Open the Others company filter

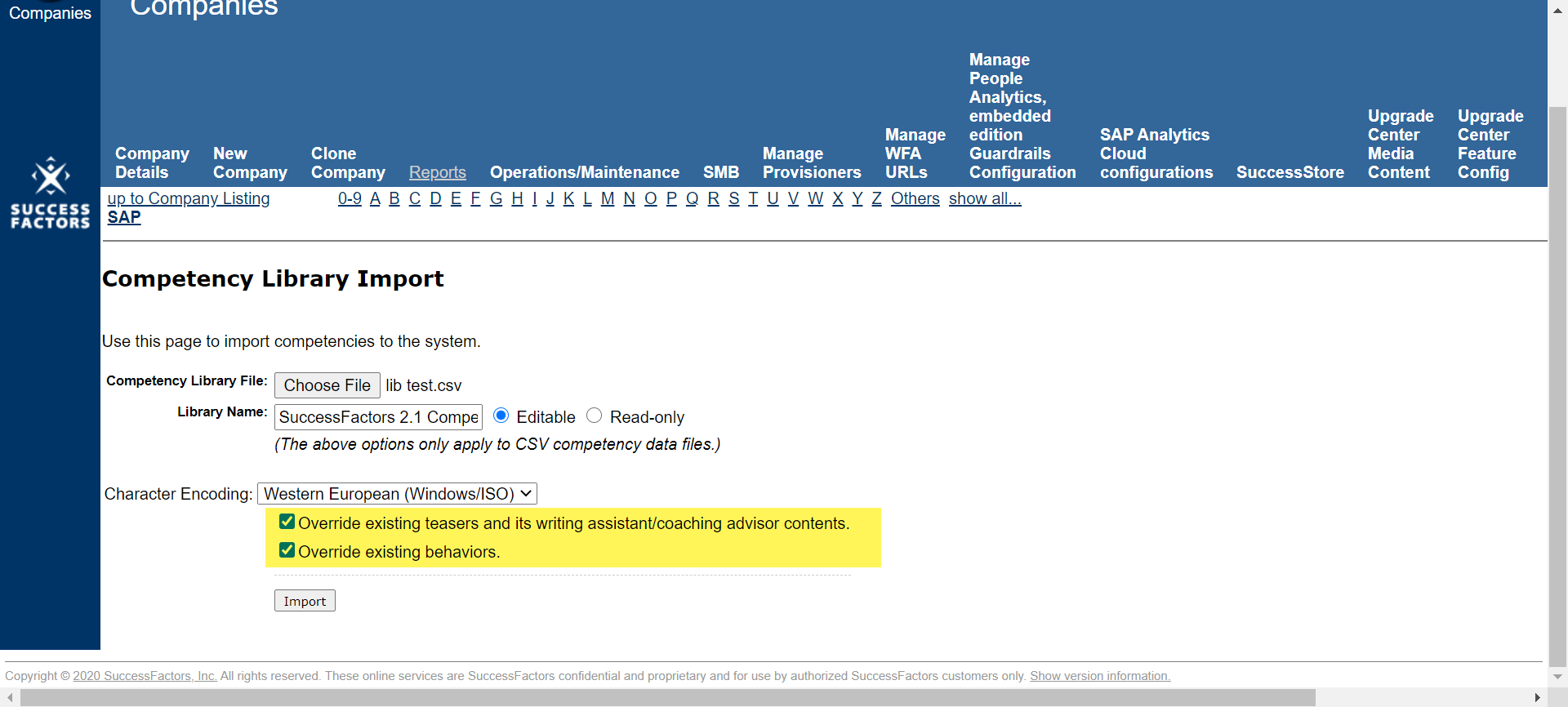(x=915, y=198)
